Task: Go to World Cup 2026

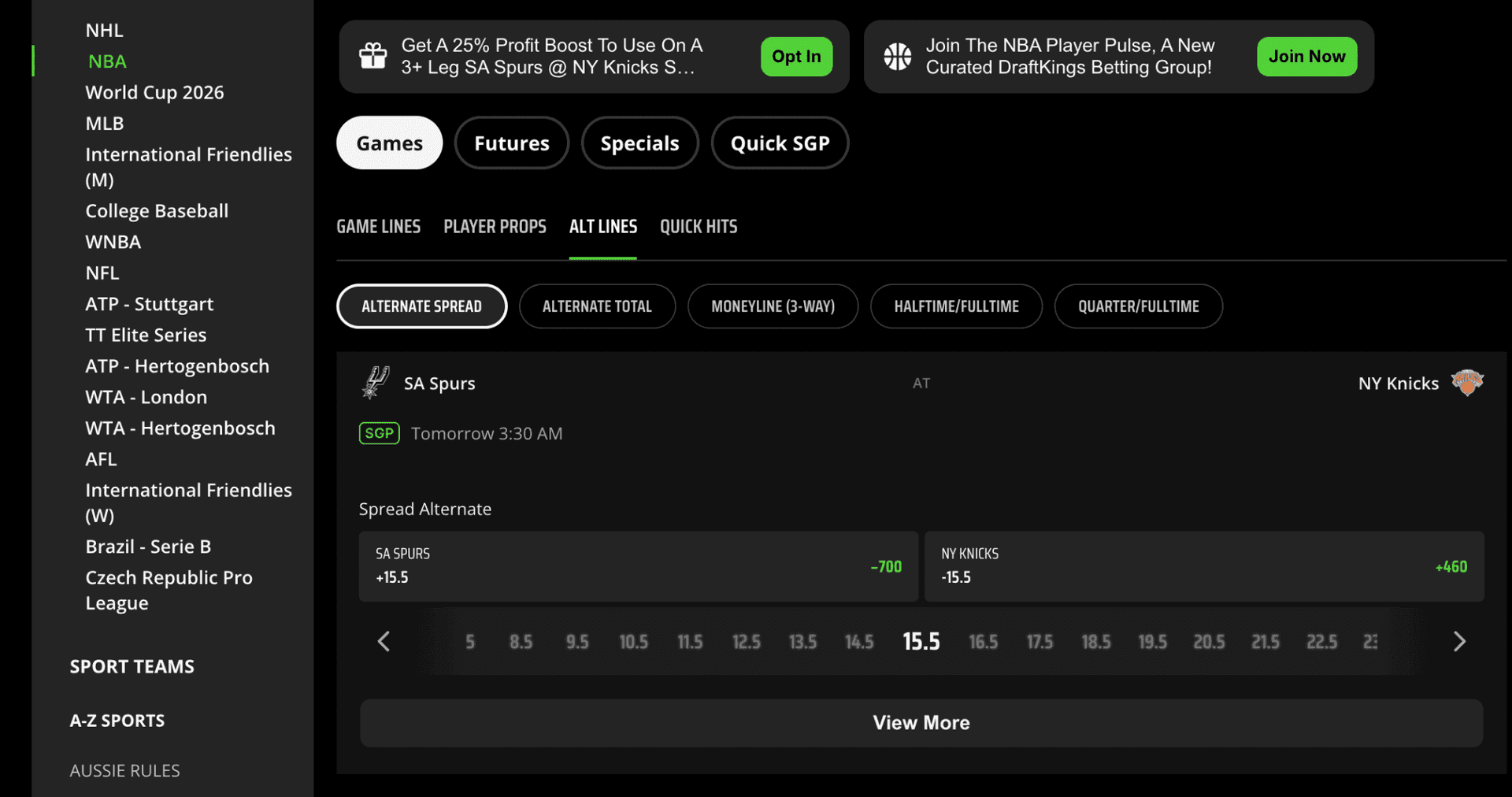Action: 154,93
